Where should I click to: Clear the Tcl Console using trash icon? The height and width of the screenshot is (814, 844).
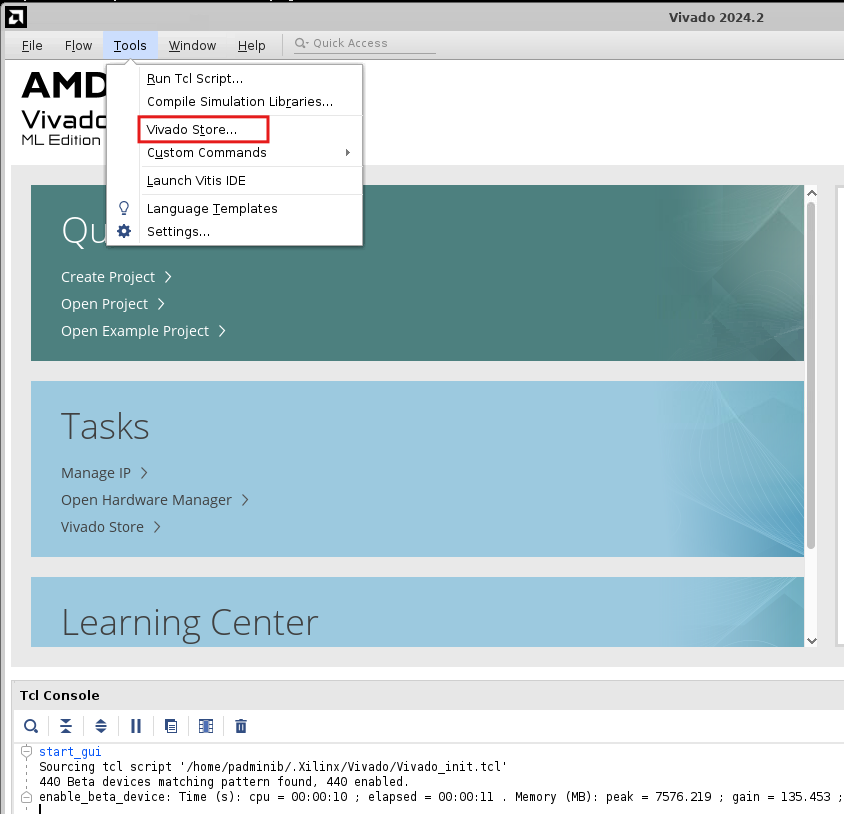[241, 726]
